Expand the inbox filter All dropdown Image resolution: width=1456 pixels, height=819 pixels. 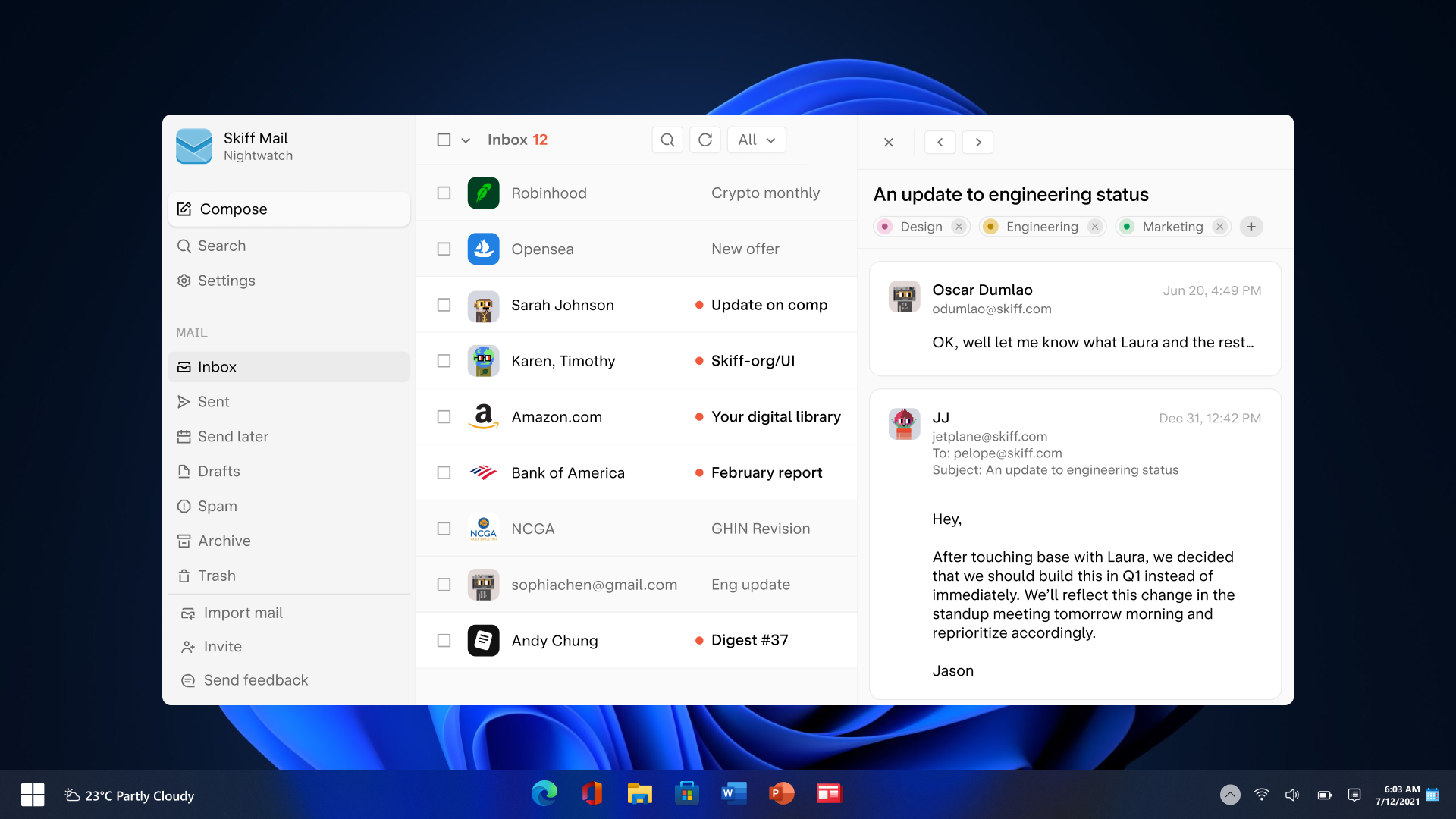(756, 140)
